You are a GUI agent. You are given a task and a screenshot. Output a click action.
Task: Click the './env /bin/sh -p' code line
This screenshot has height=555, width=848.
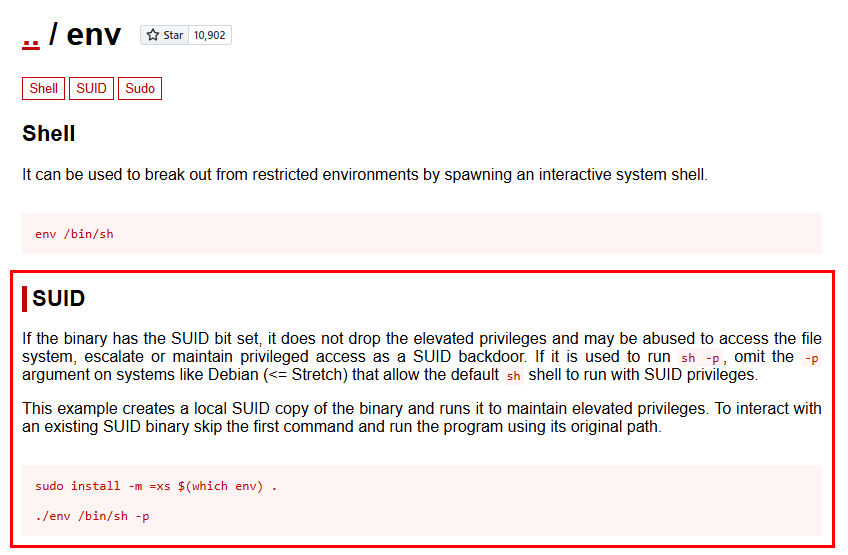point(92,516)
